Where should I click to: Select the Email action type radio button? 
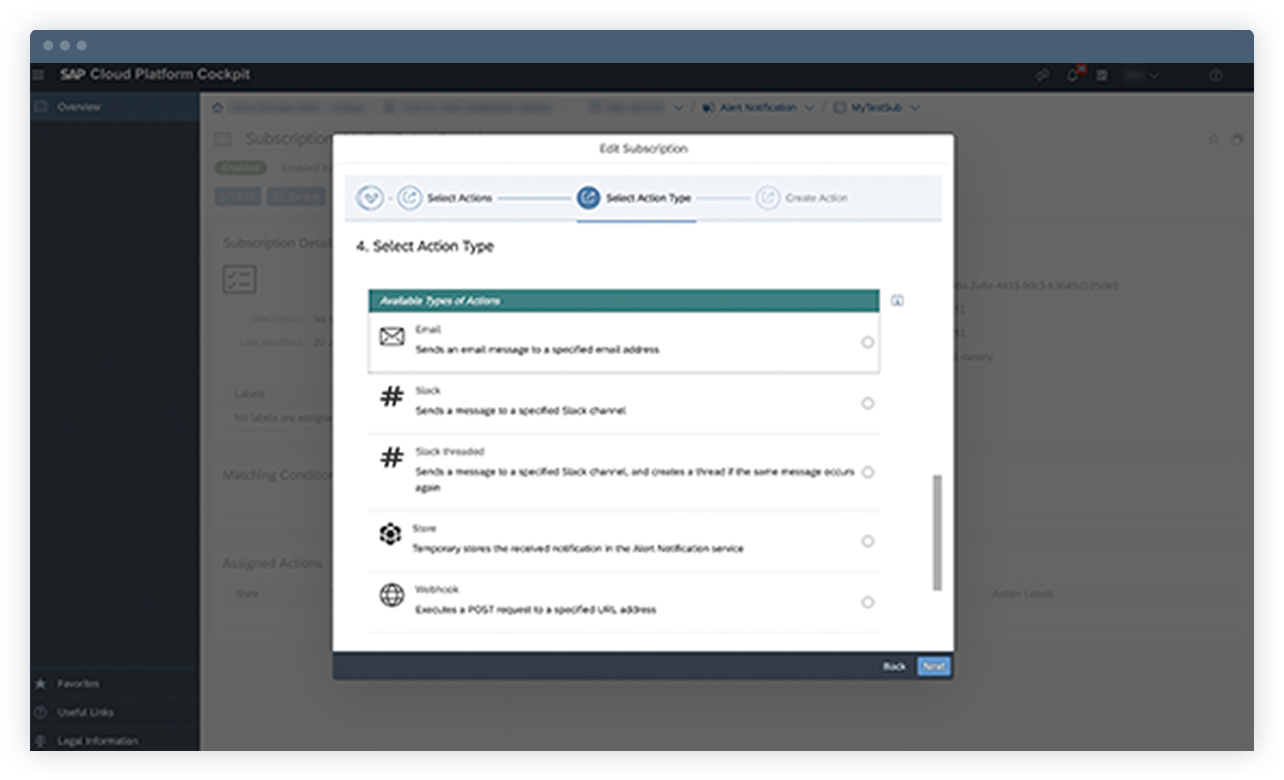click(x=867, y=341)
